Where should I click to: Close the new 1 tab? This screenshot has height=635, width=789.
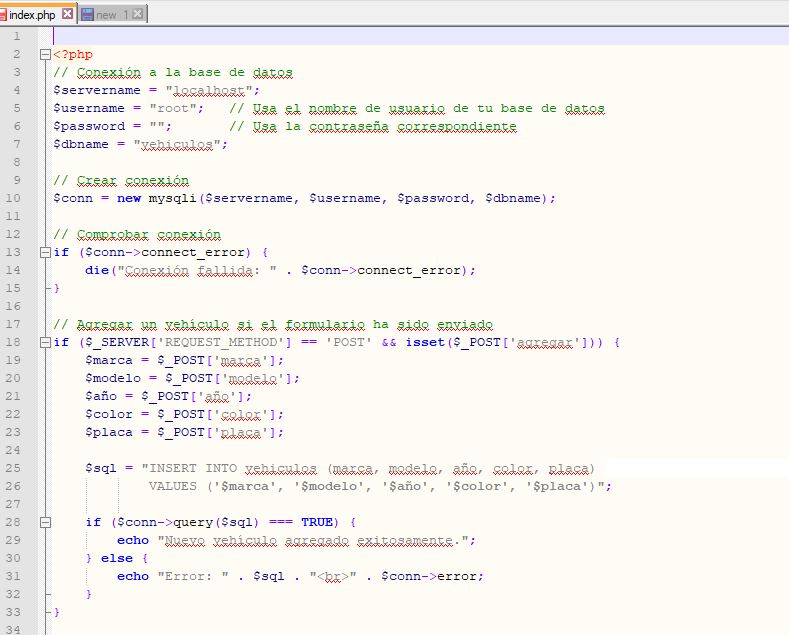137,14
